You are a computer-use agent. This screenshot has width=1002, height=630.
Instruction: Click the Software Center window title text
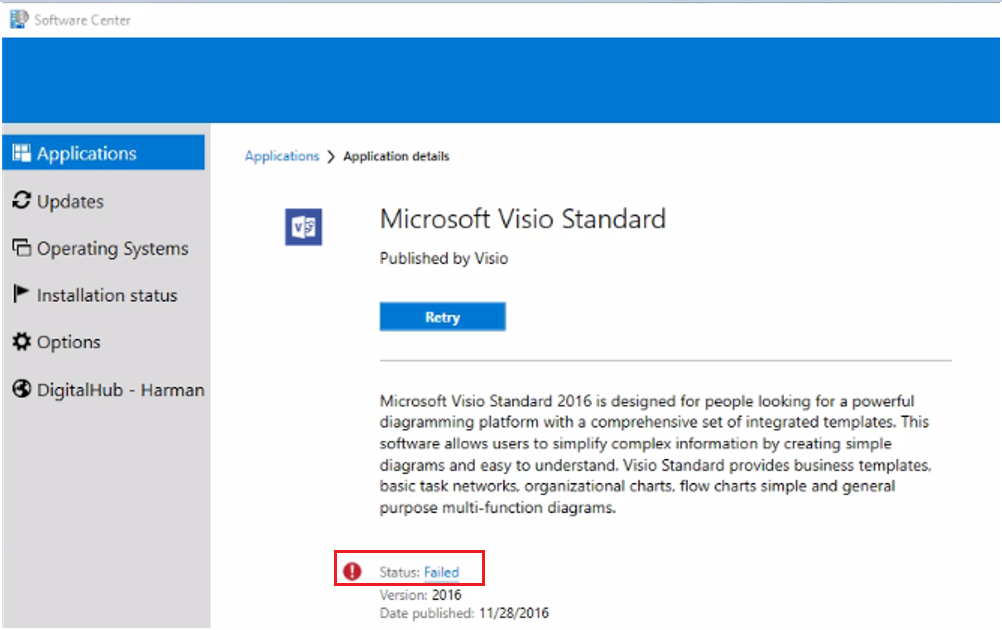82,20
